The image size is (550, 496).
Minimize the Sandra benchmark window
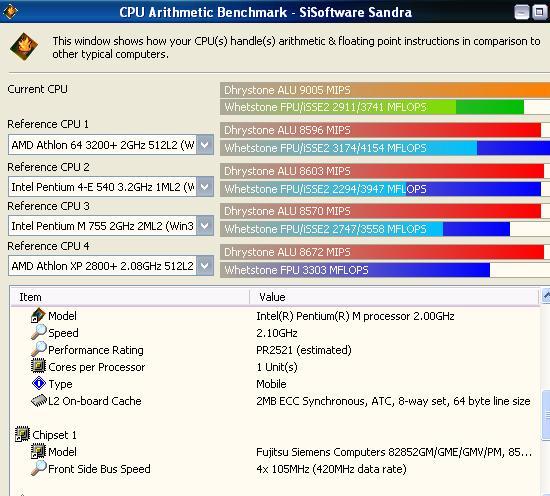[522, 12]
